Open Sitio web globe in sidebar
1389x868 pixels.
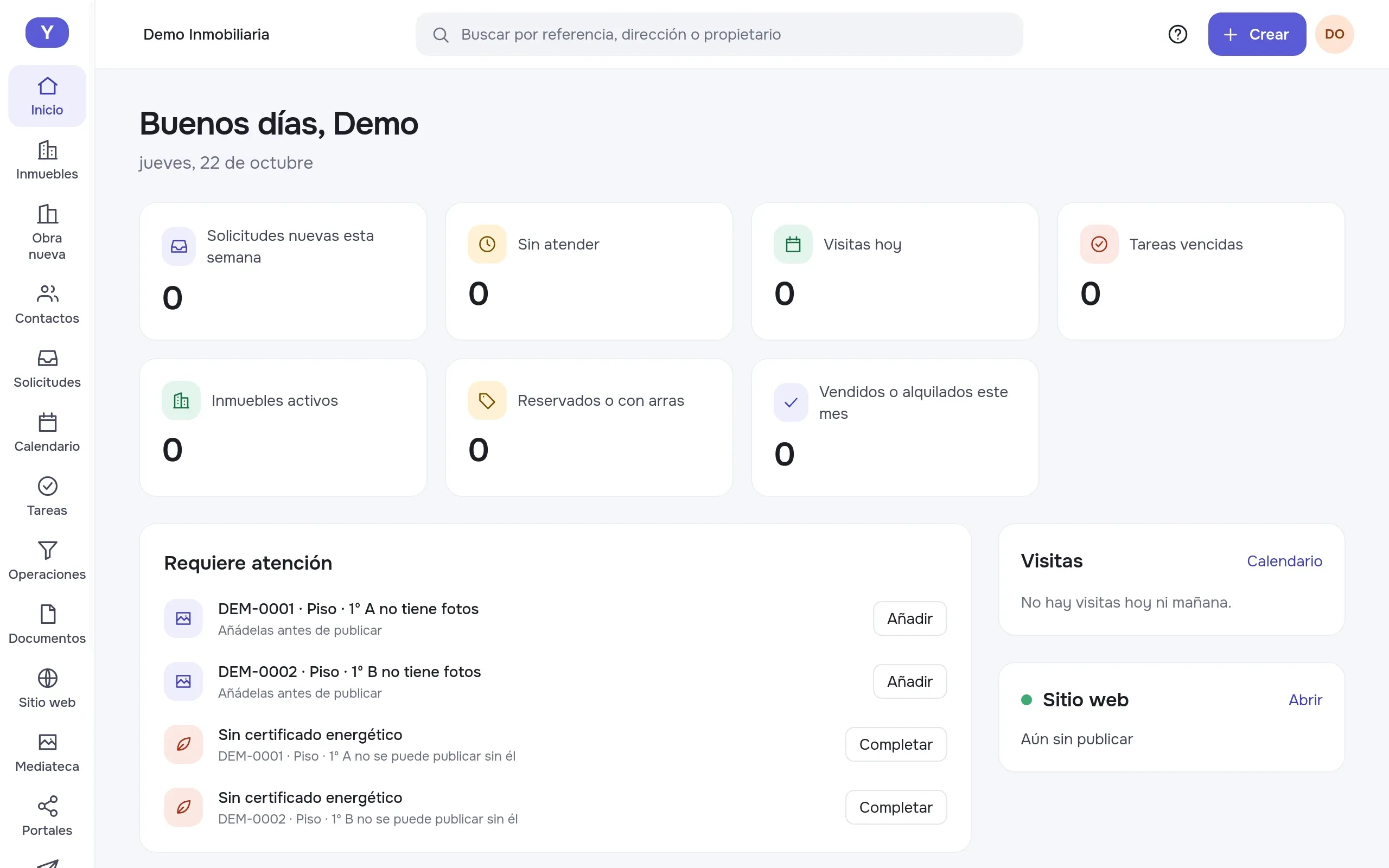(47, 689)
